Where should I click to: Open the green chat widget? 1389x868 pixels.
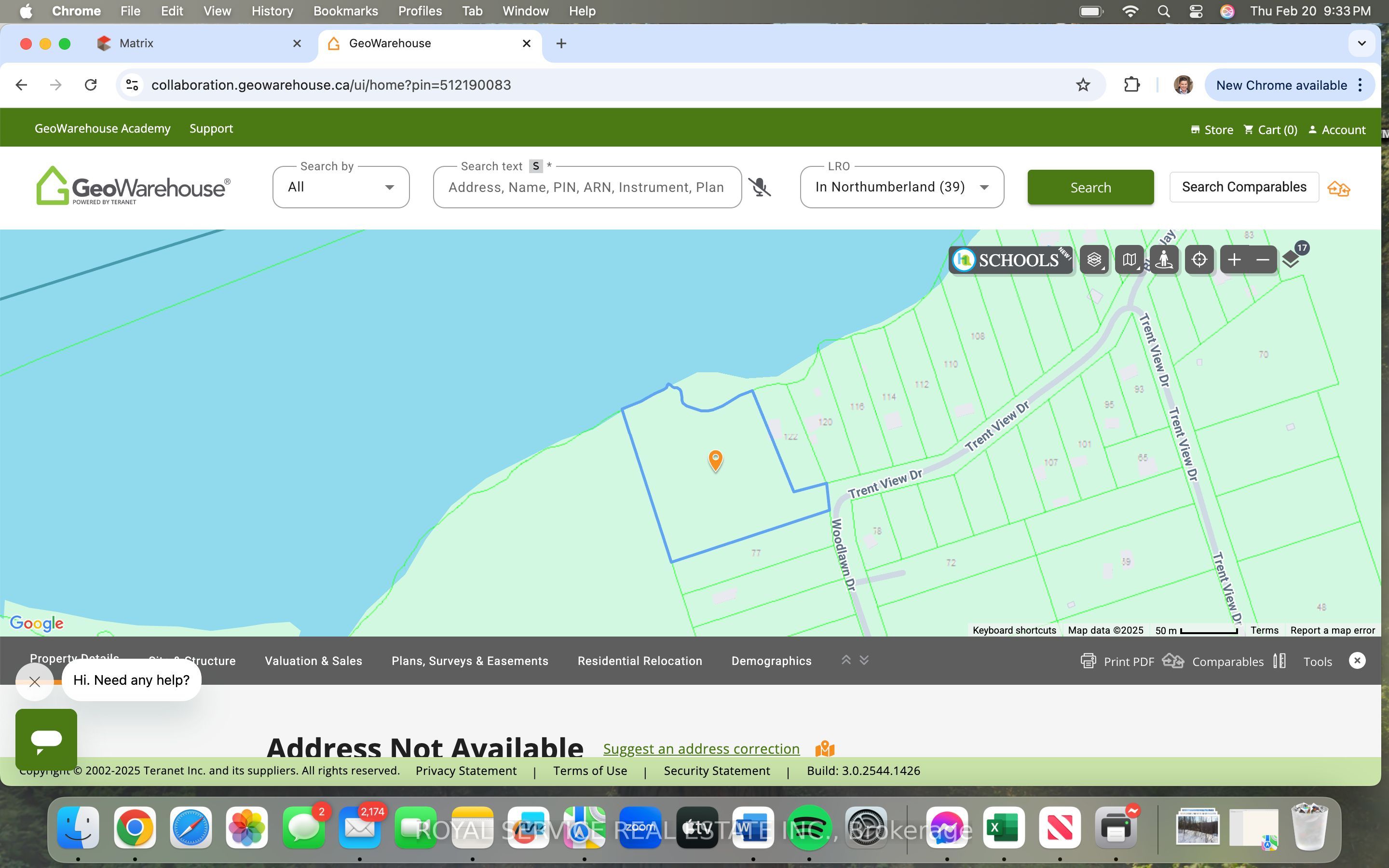click(x=46, y=739)
